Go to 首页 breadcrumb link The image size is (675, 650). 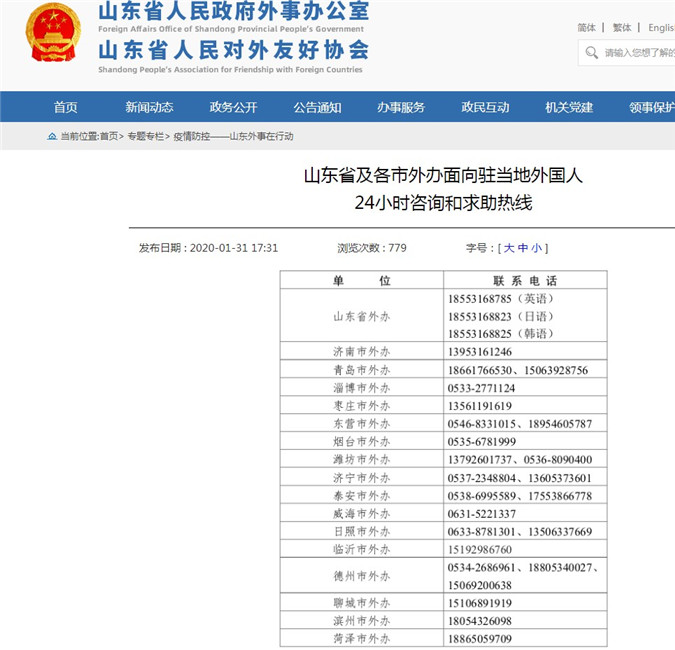point(109,136)
